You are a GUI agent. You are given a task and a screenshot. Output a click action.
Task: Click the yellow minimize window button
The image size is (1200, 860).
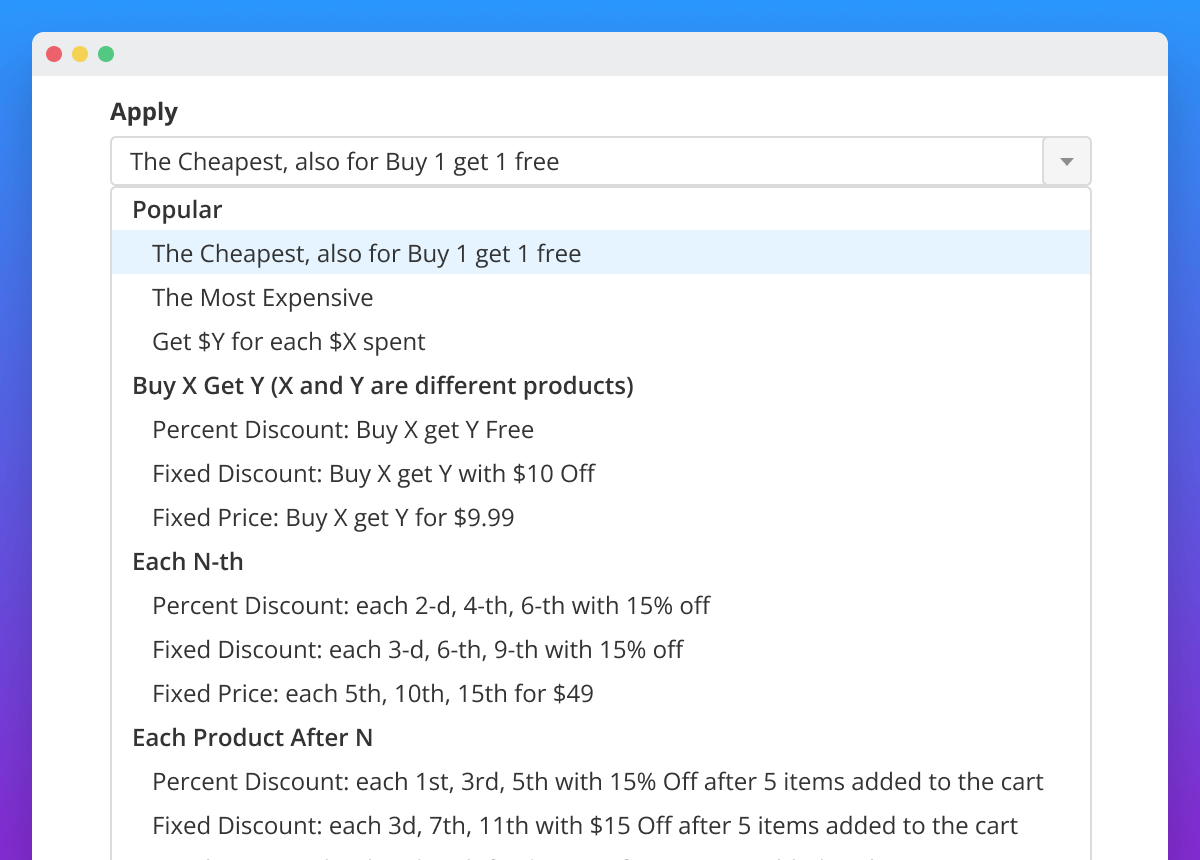(80, 54)
